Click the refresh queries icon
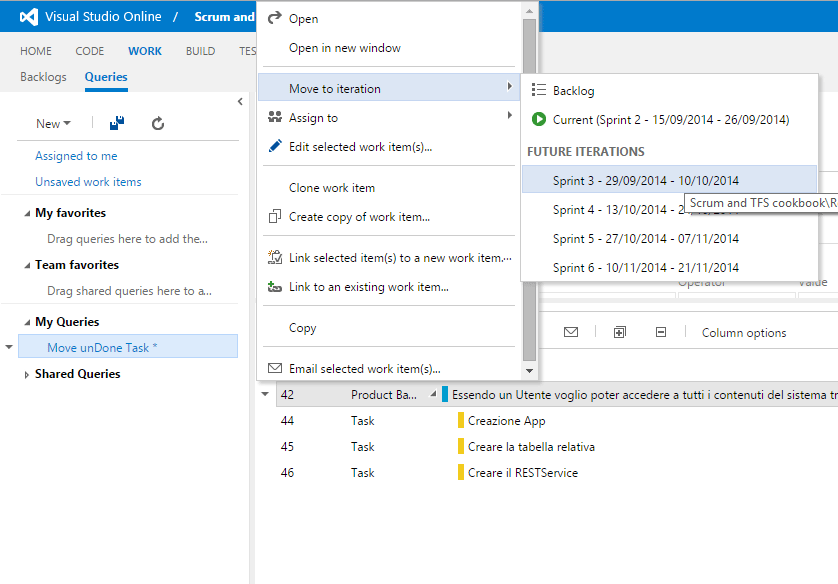This screenshot has height=584, width=838. pos(158,124)
